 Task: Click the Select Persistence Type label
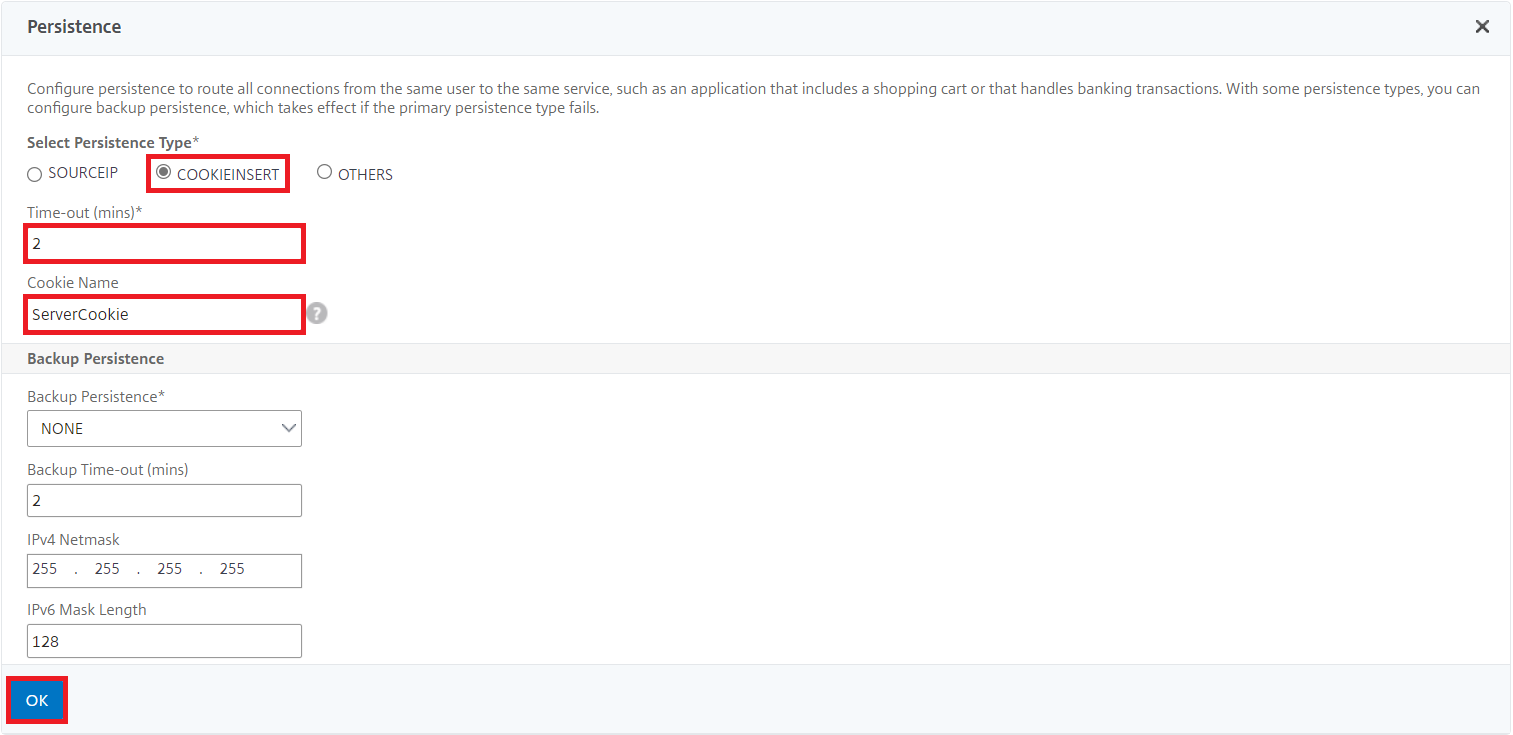[113, 143]
